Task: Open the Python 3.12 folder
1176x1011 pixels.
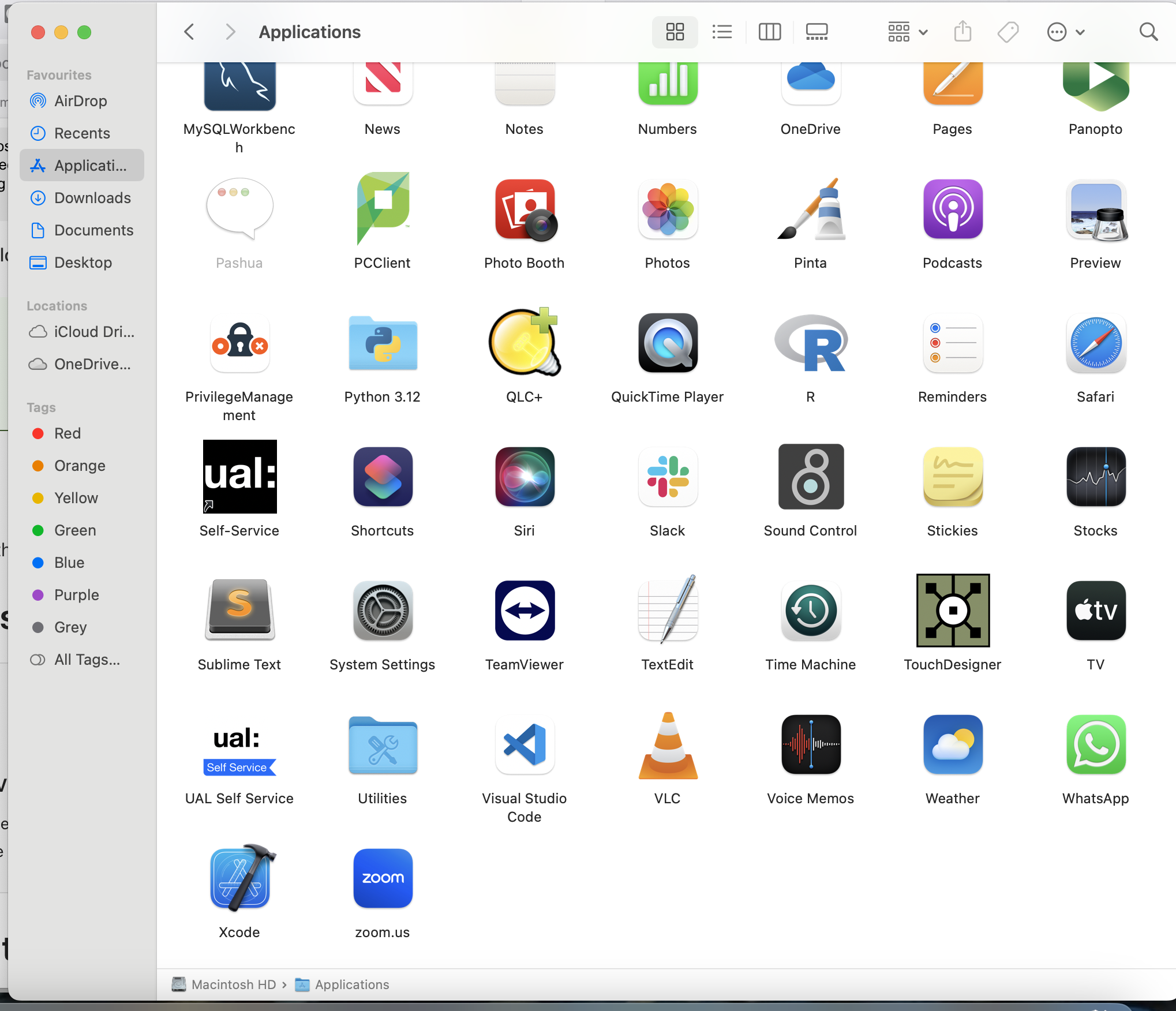Action: [x=382, y=344]
